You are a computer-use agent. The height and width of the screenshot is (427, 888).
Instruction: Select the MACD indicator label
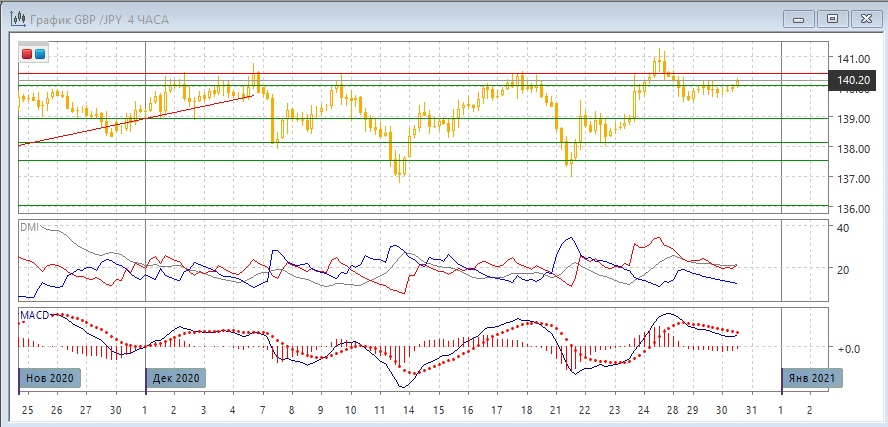pos(34,315)
